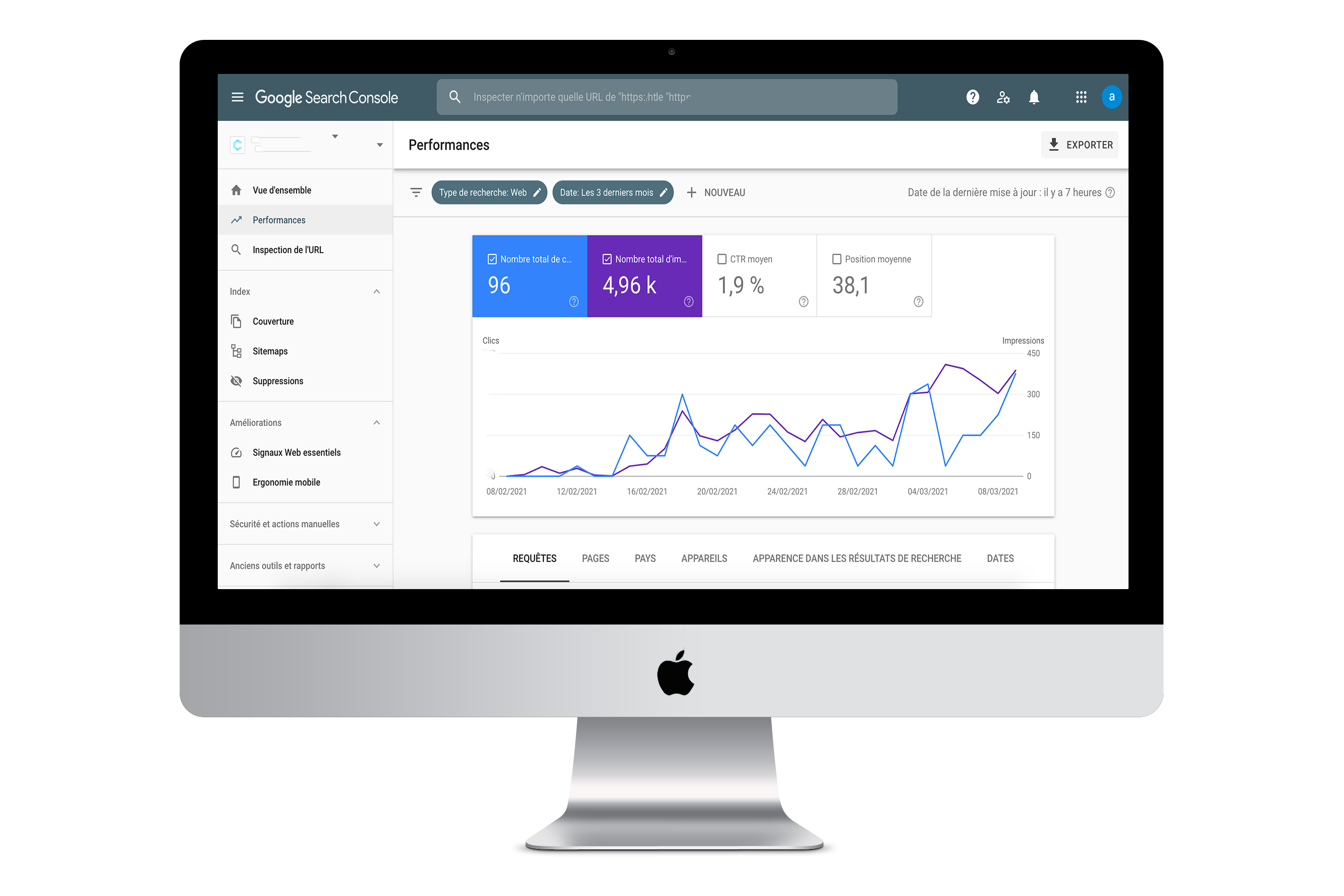Click the Sitemaps index icon

click(x=236, y=351)
